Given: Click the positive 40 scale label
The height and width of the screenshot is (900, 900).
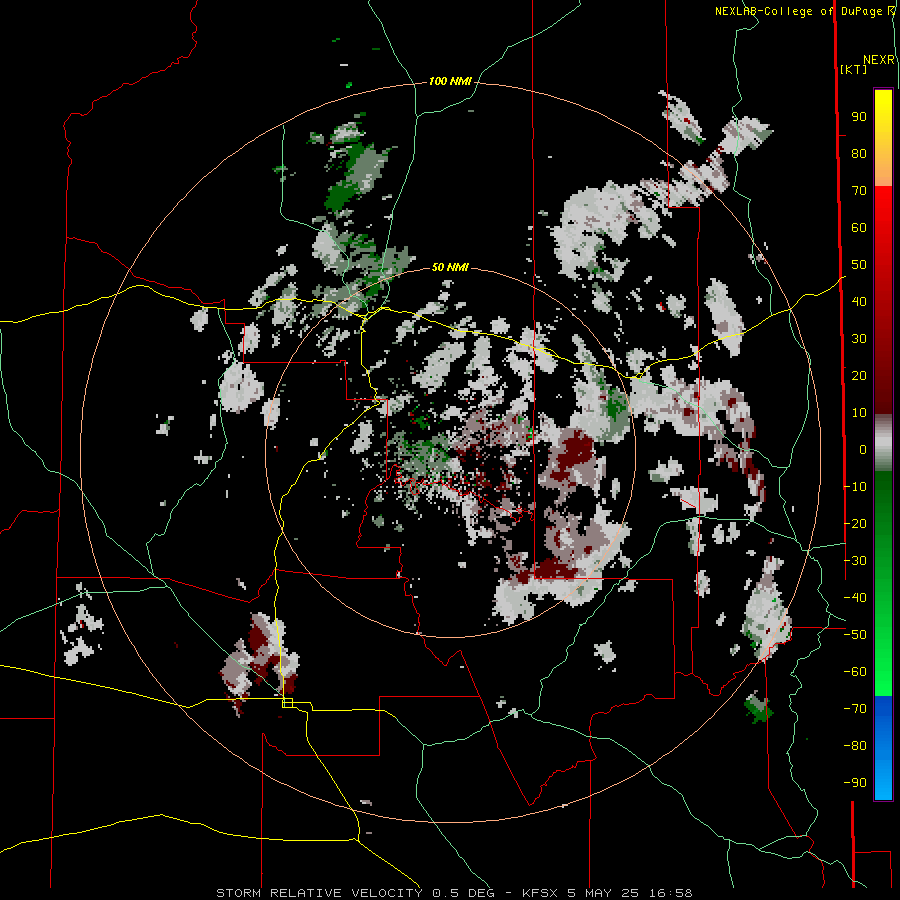Looking at the screenshot, I should point(859,302).
